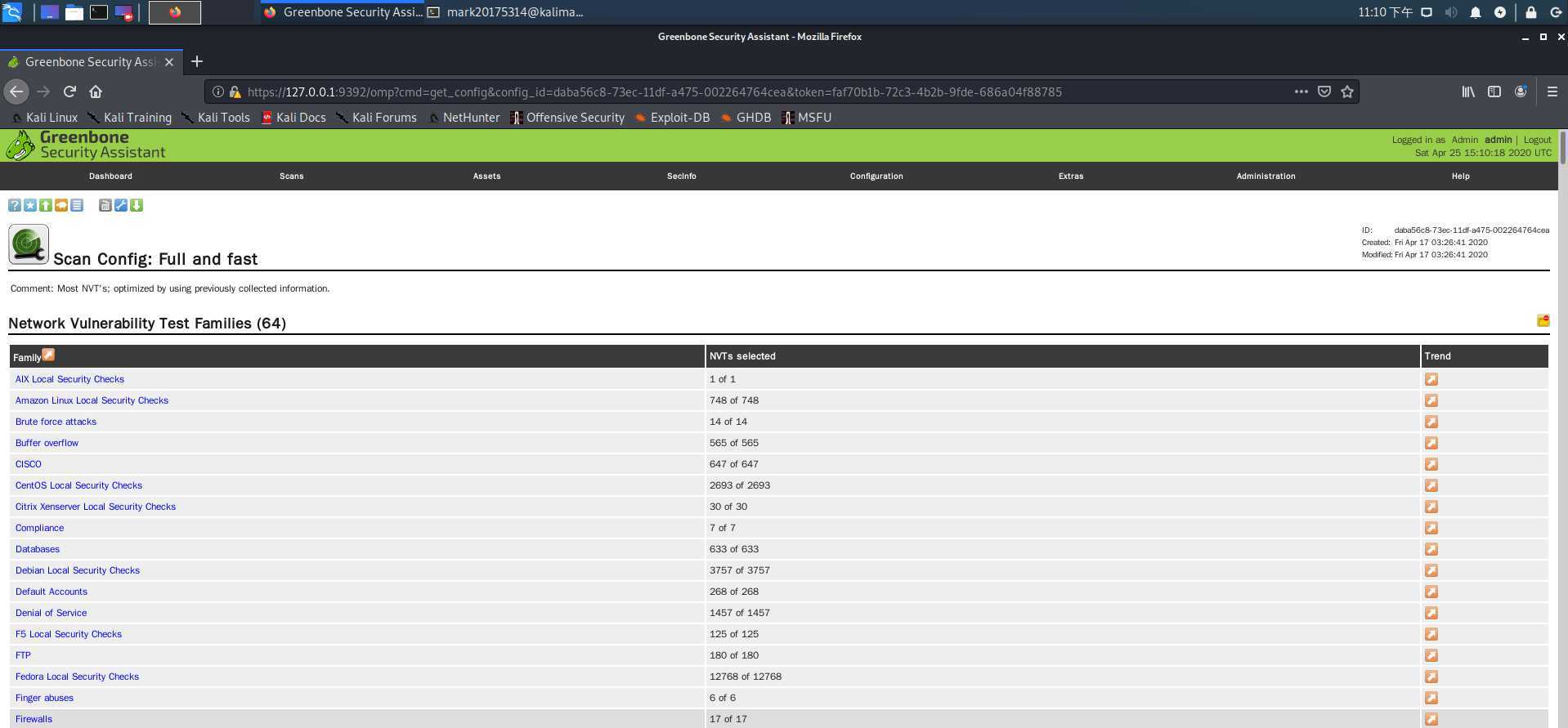Open the Databases family link
This screenshot has height=728, width=1568.
click(37, 549)
